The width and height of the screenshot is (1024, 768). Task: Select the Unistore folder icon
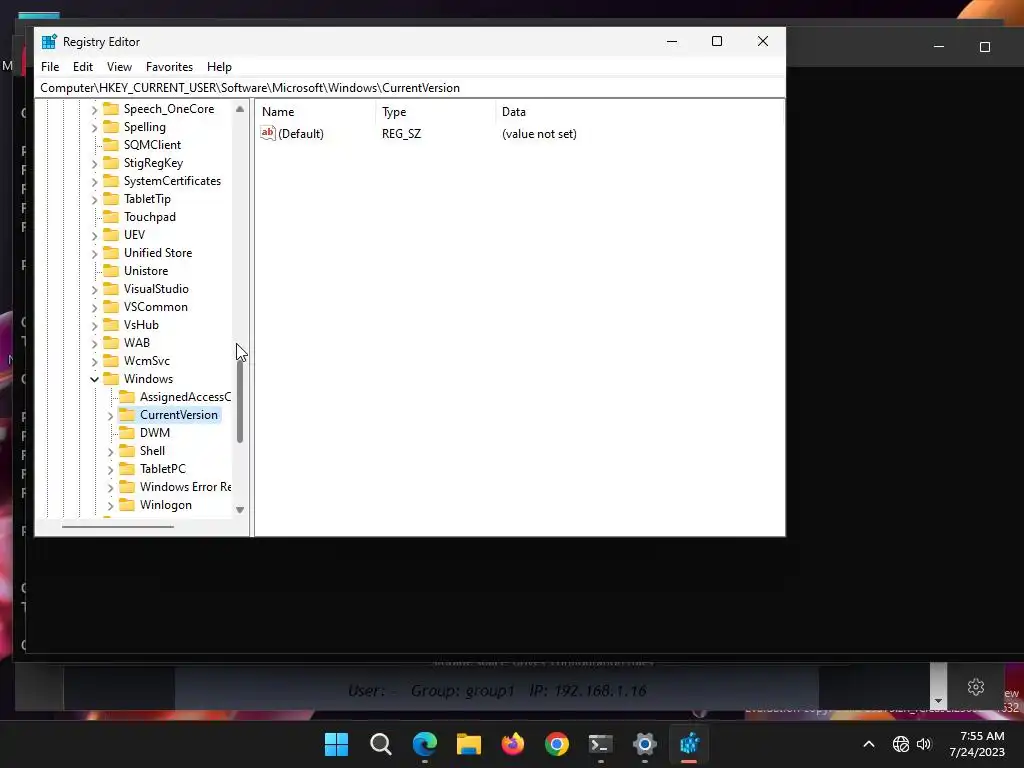[111, 270]
